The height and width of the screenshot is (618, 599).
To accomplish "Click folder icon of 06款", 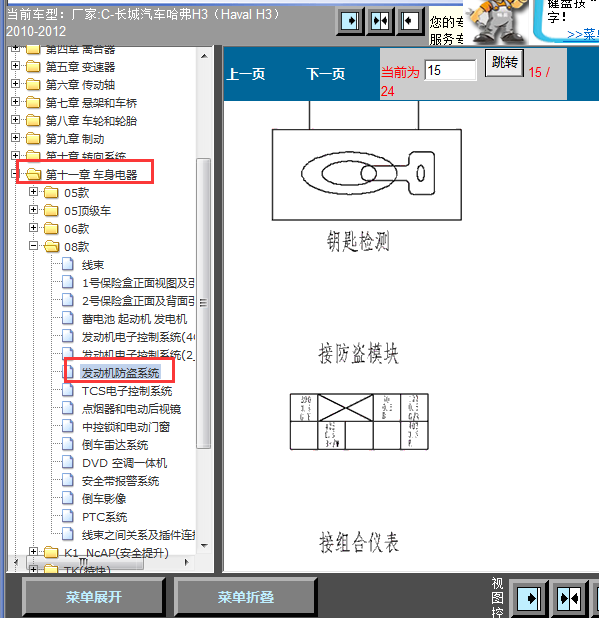I will tap(51, 228).
